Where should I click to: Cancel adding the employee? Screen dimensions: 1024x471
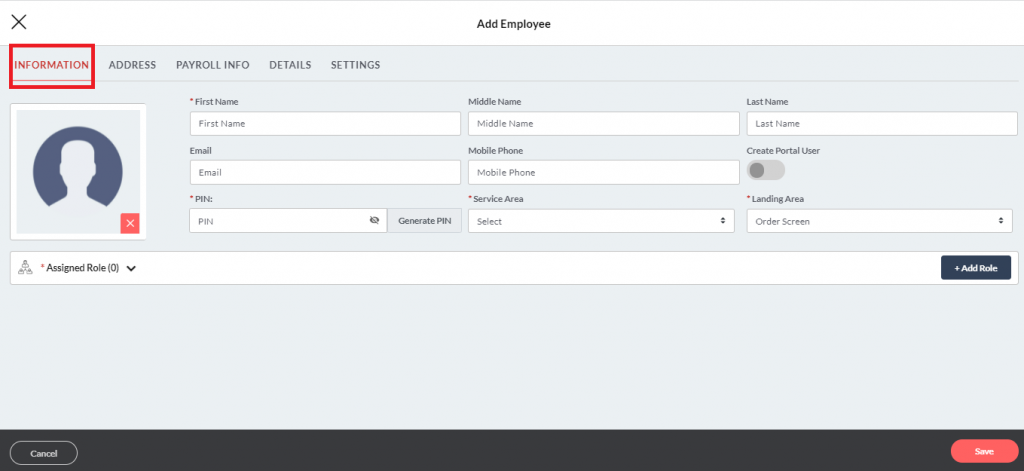(x=44, y=453)
